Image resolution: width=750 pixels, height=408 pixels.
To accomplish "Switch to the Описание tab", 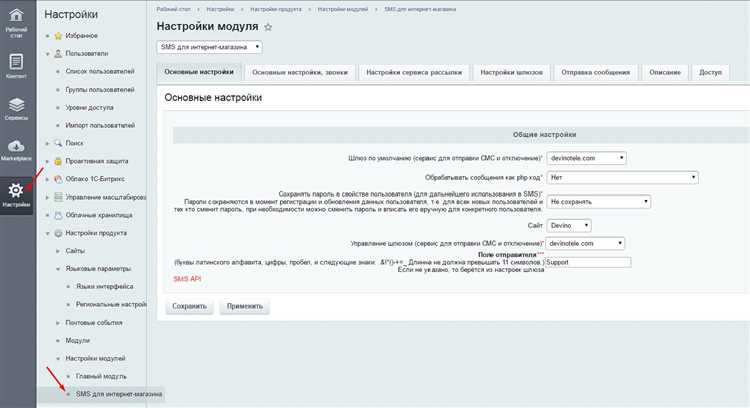I will click(x=665, y=73).
